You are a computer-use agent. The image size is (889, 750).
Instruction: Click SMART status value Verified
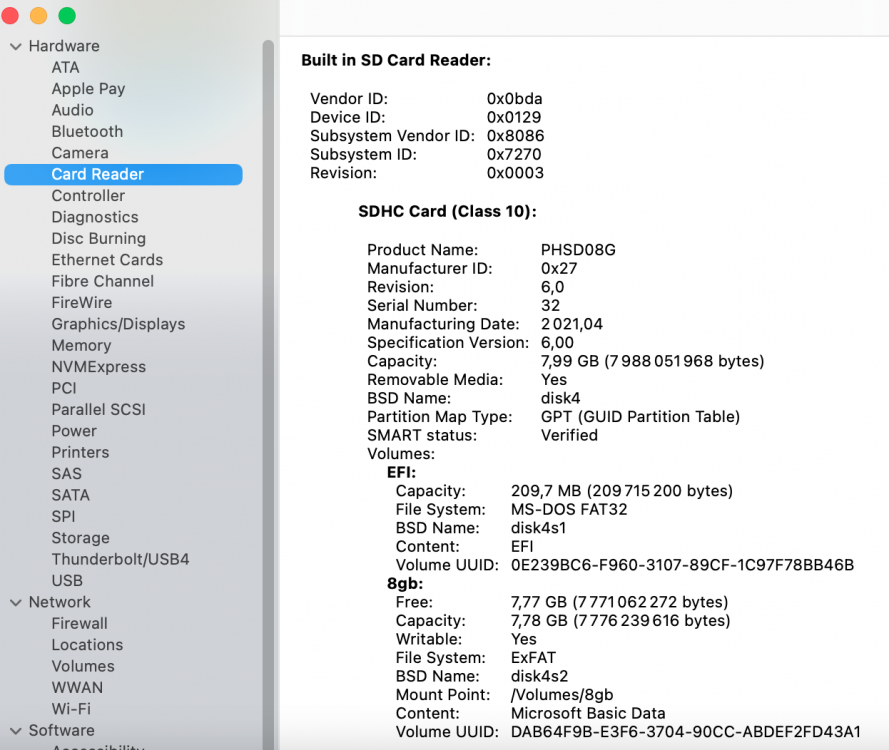(x=569, y=435)
